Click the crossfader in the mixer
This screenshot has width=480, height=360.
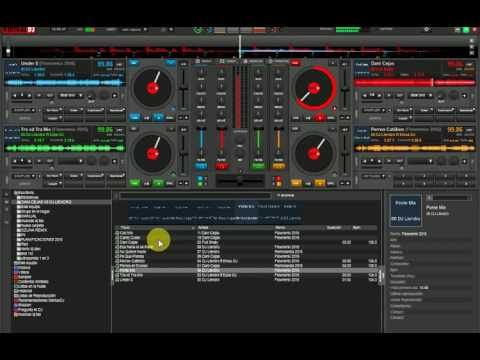point(240,181)
